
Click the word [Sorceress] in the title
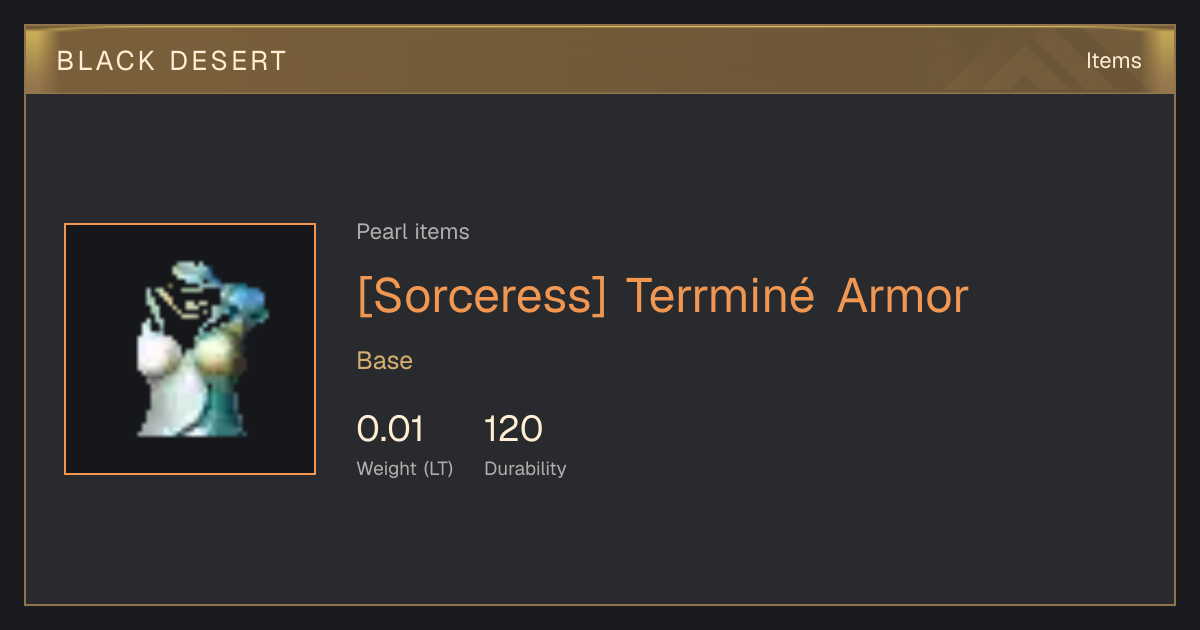482,296
